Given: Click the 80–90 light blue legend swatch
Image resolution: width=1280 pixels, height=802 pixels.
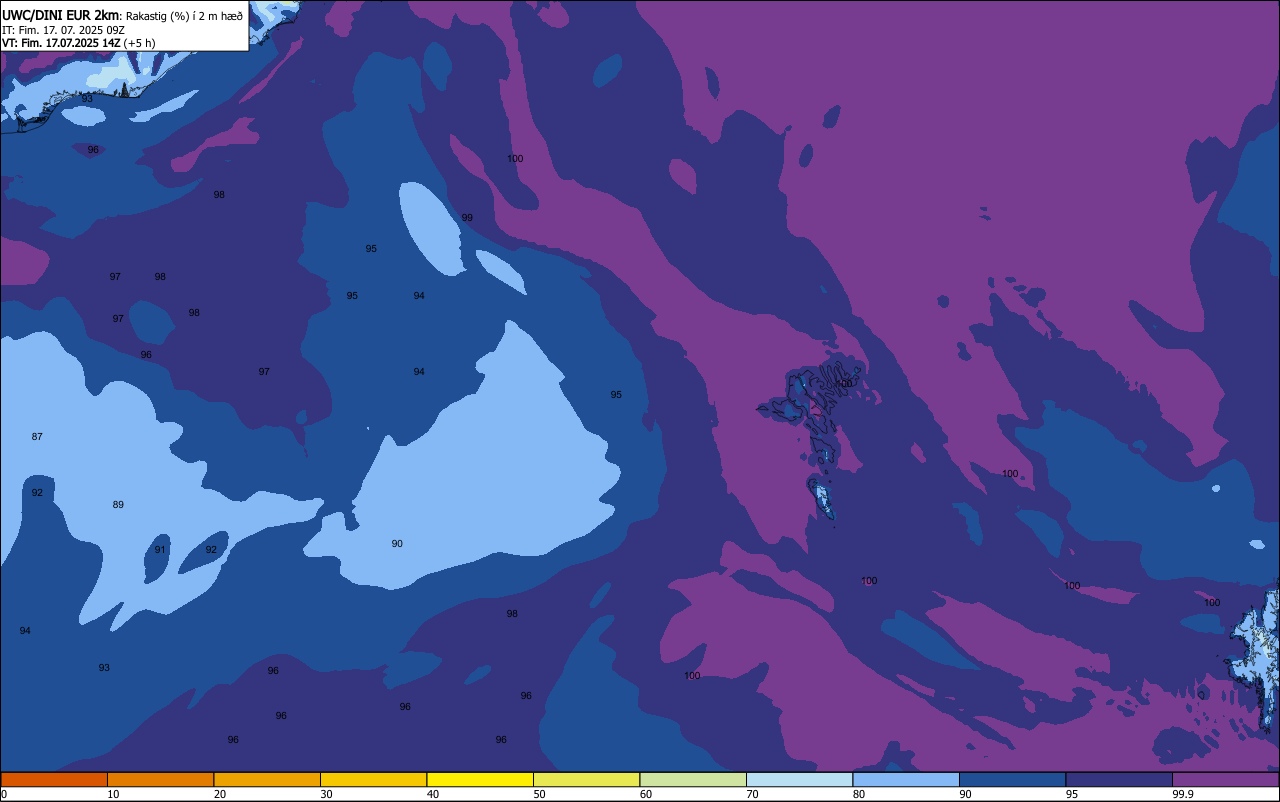Looking at the screenshot, I should tap(906, 779).
